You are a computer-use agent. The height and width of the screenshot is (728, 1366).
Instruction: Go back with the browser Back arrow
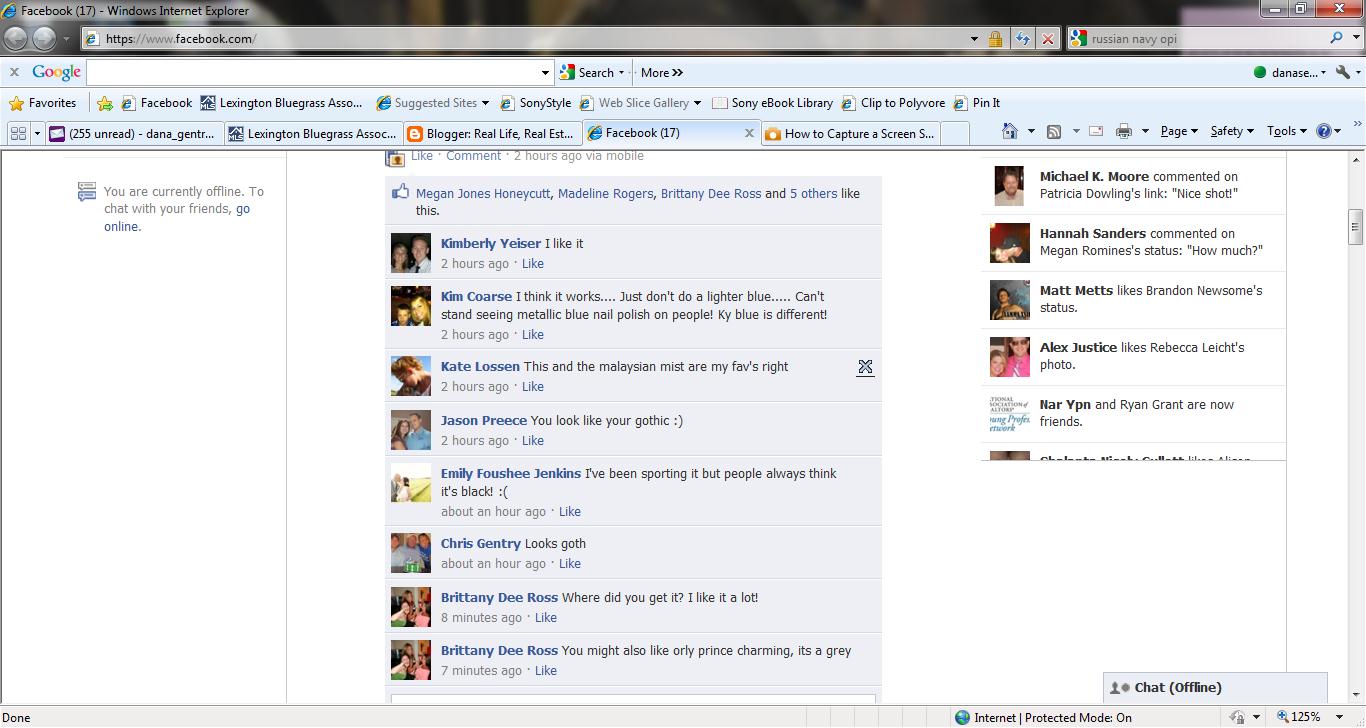[16, 39]
